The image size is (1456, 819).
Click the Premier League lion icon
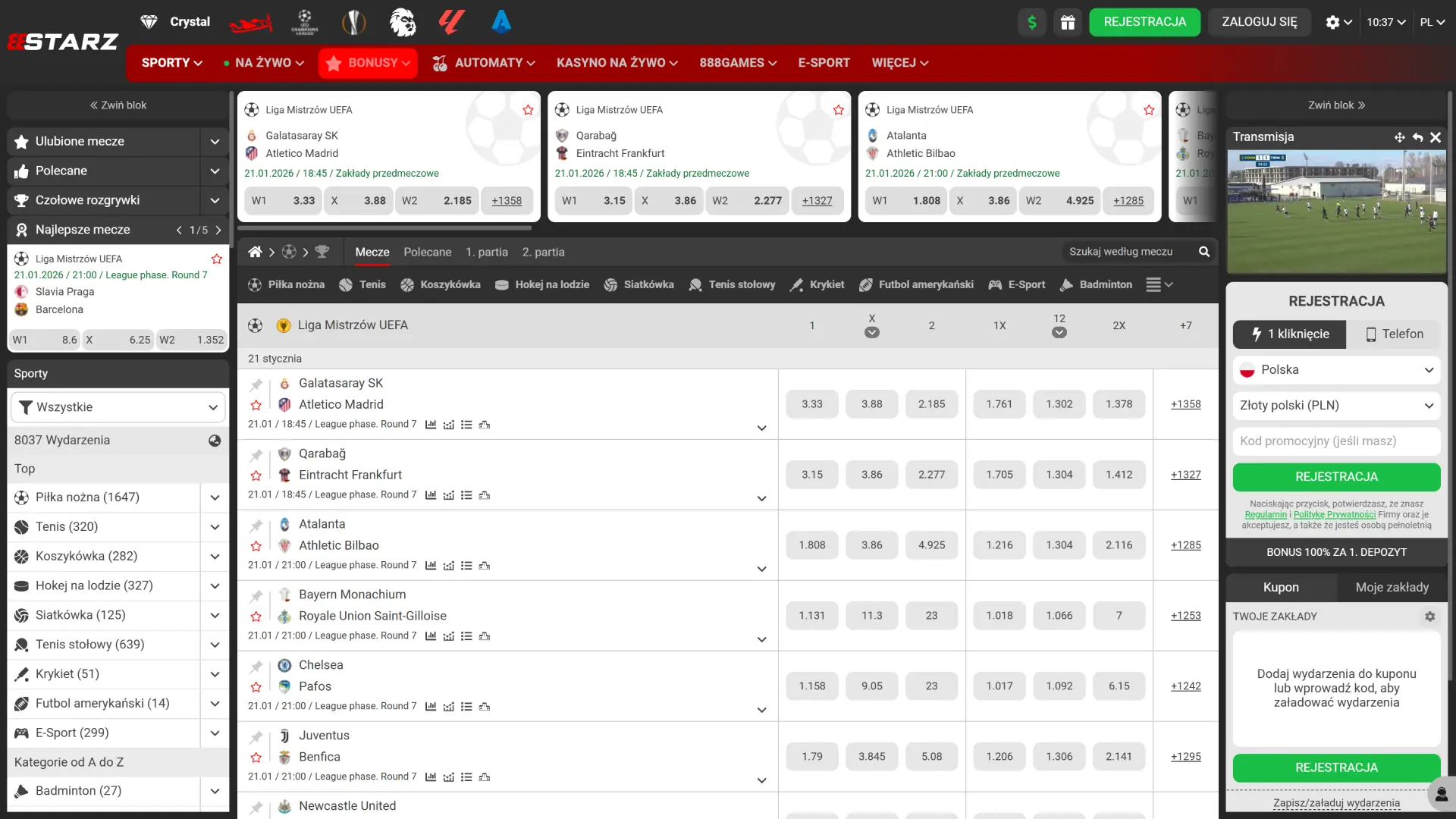[403, 22]
